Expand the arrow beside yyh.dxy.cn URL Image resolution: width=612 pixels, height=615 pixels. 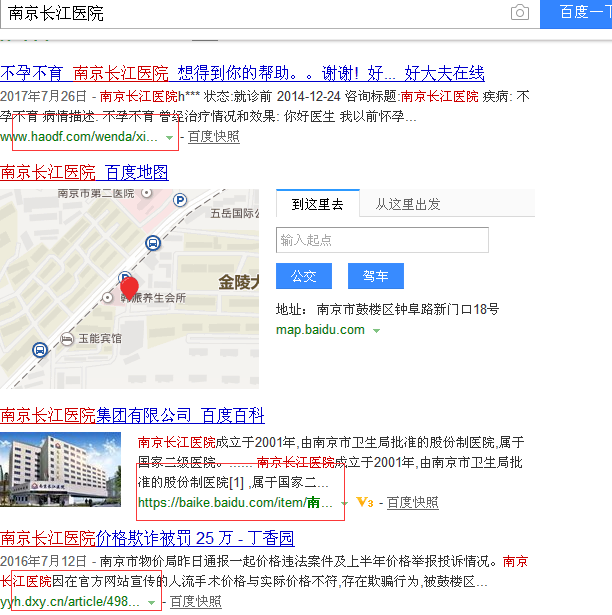click(x=152, y=602)
